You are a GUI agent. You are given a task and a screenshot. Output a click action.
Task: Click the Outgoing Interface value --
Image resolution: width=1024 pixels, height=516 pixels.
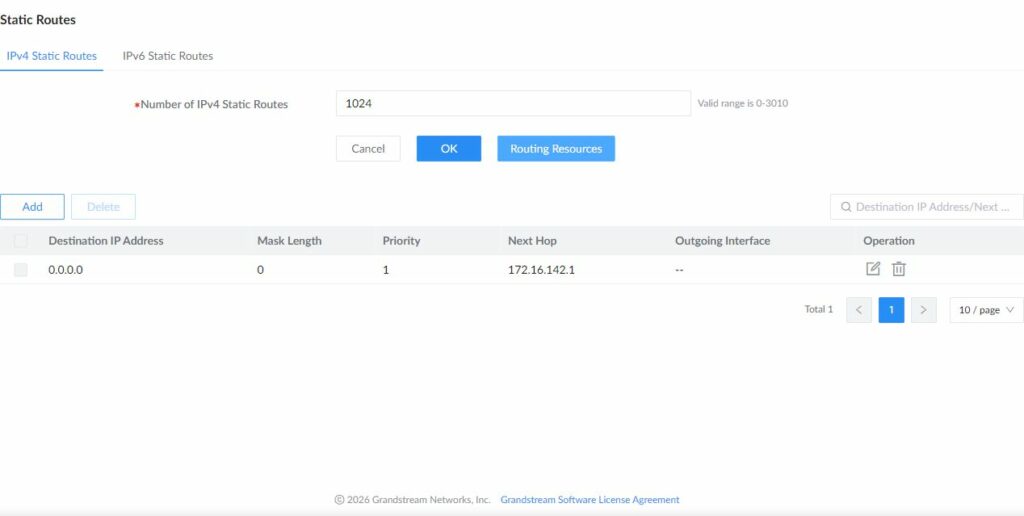[x=679, y=270]
